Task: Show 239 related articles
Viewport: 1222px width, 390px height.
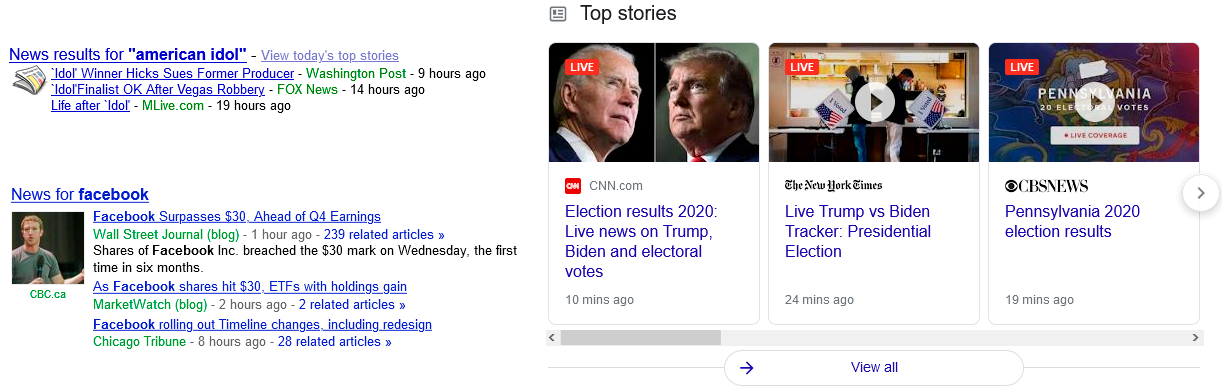Action: point(384,234)
